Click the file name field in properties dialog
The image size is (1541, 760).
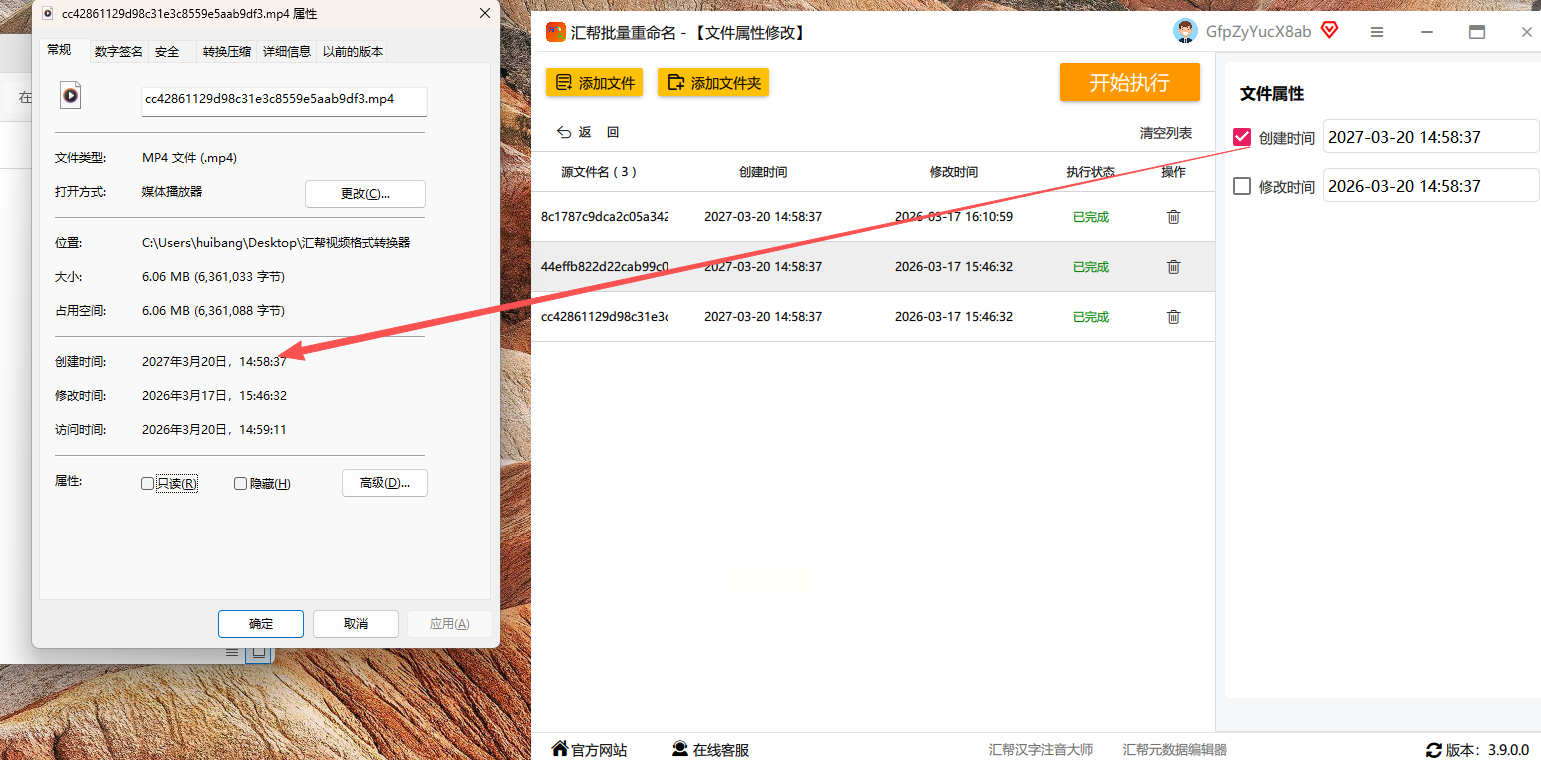click(284, 100)
